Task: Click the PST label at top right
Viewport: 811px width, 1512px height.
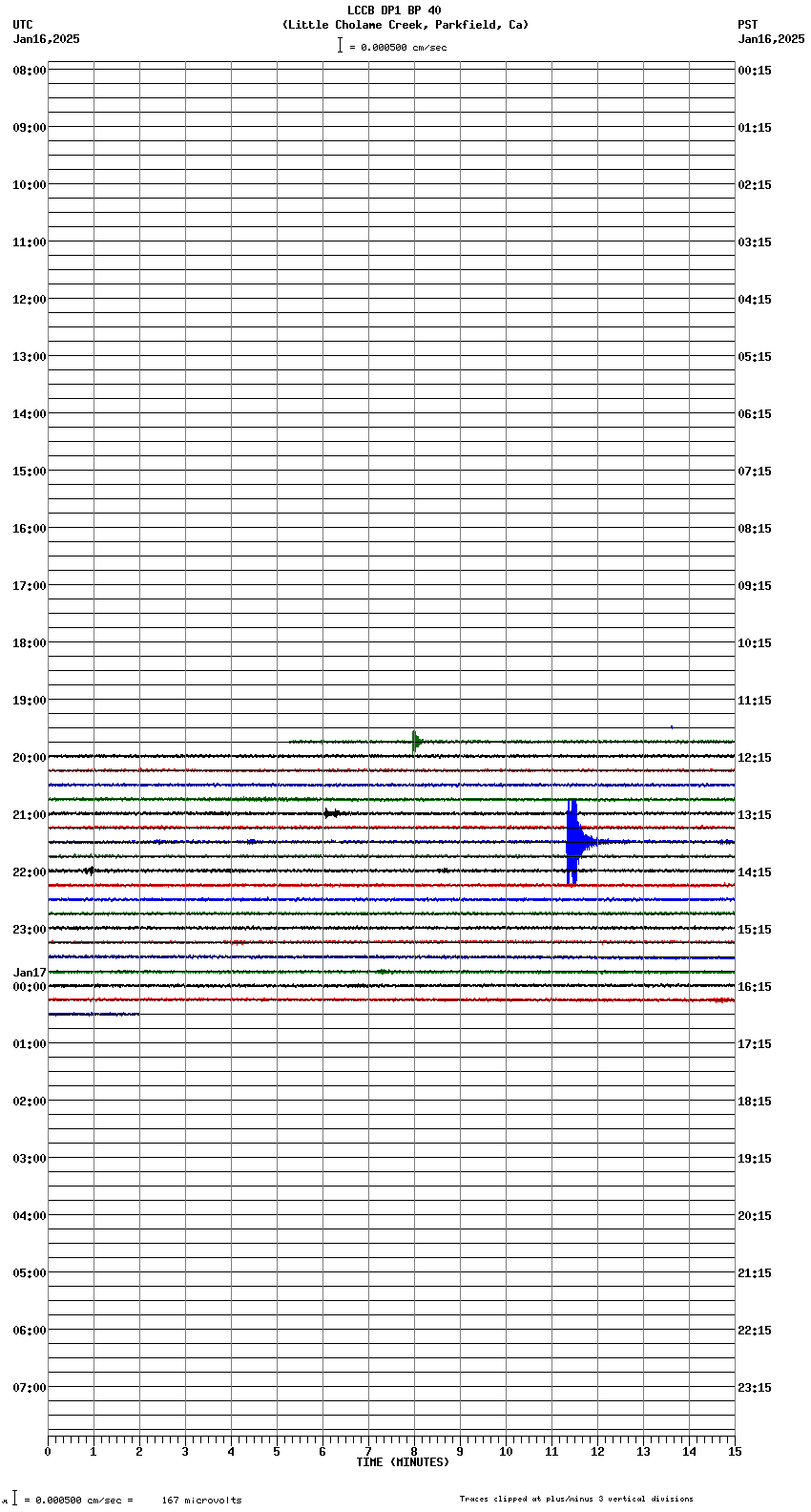Action: click(x=748, y=25)
